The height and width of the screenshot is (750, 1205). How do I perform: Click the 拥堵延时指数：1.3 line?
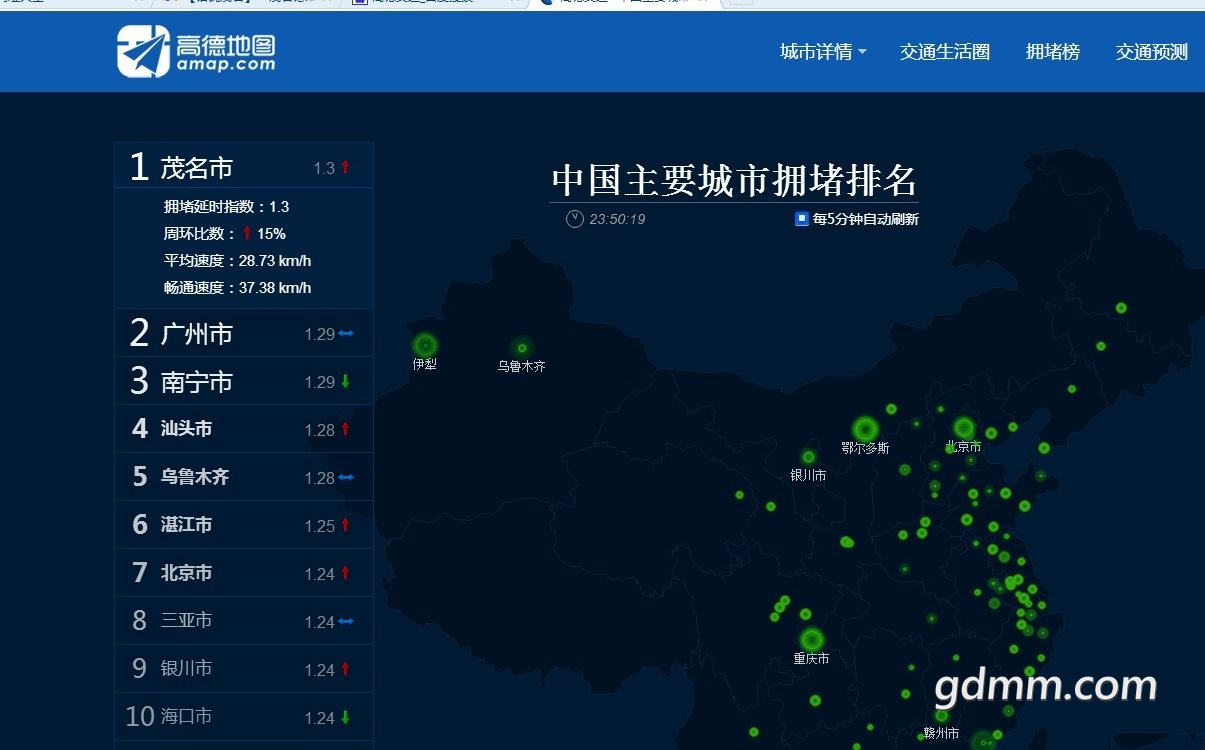point(227,207)
